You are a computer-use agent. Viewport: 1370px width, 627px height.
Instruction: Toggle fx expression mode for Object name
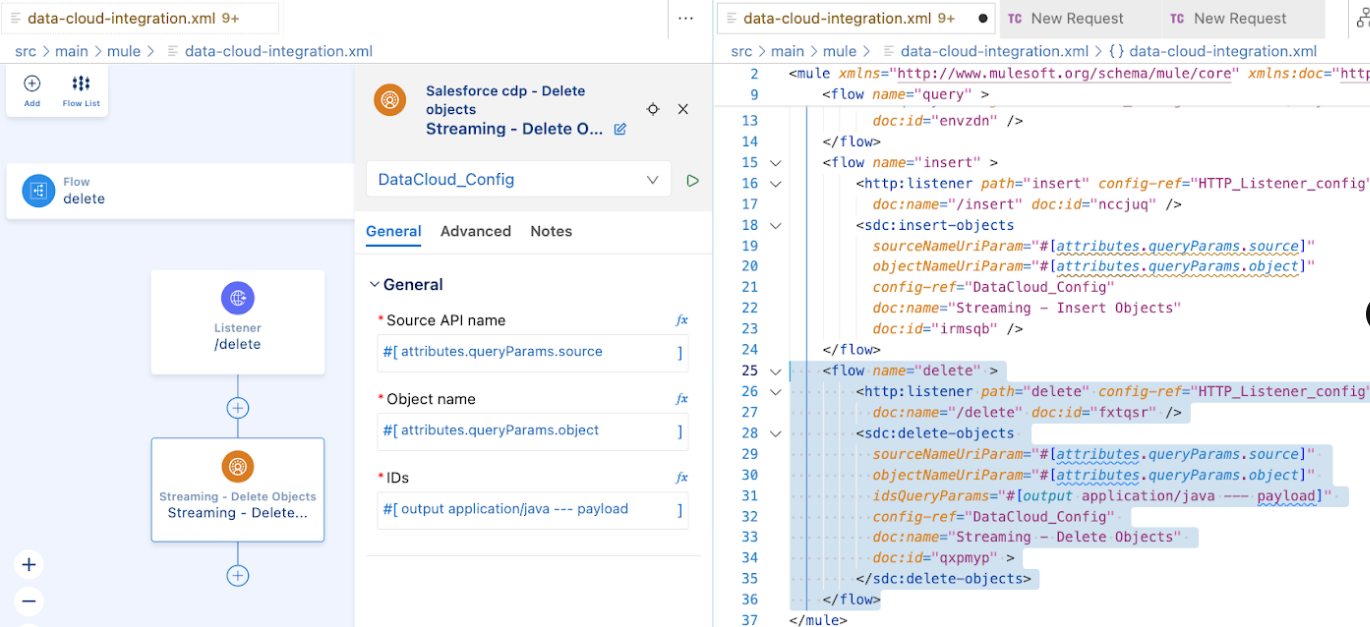(x=681, y=399)
